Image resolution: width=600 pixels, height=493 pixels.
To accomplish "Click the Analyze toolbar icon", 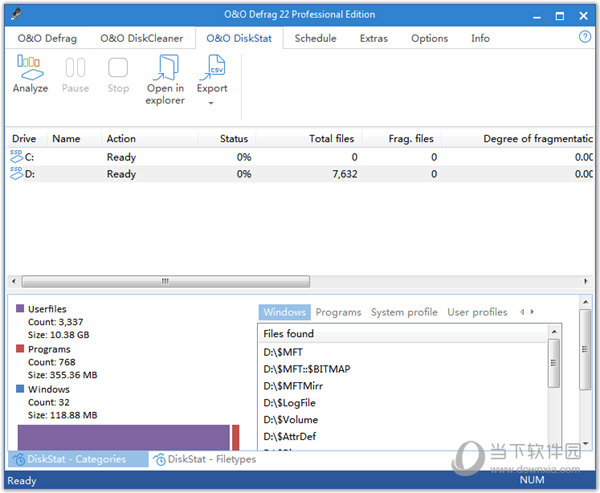I will [x=30, y=67].
